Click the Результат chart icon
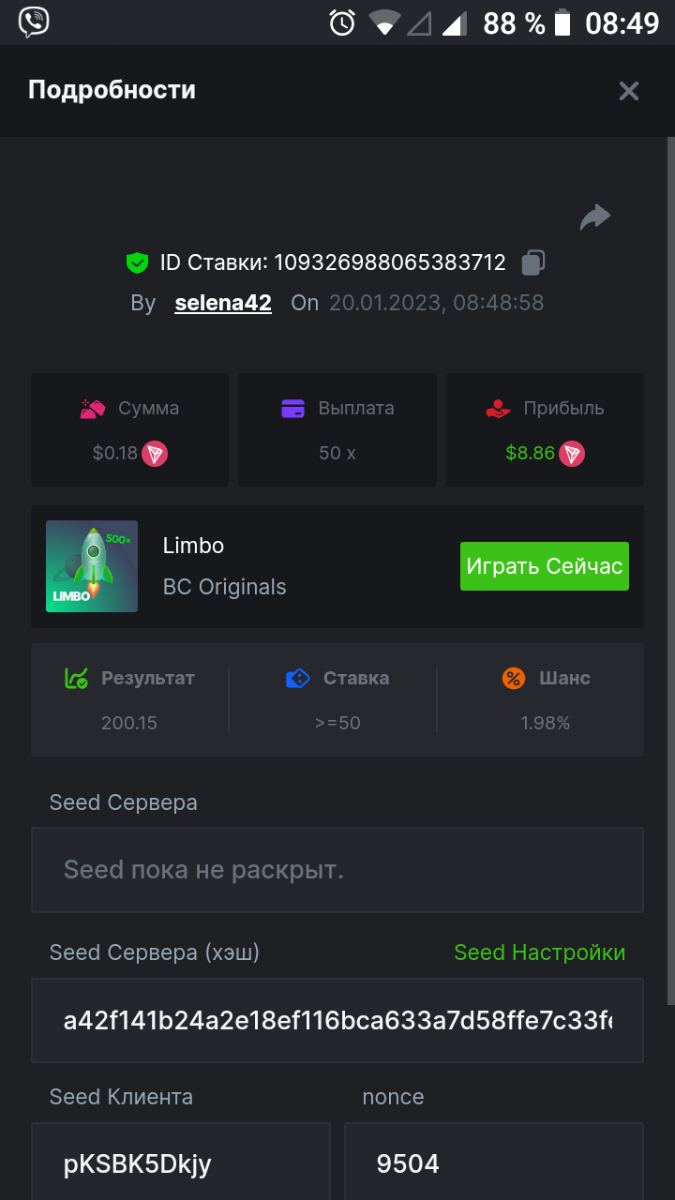Viewport: 675px width, 1200px height. click(76, 678)
